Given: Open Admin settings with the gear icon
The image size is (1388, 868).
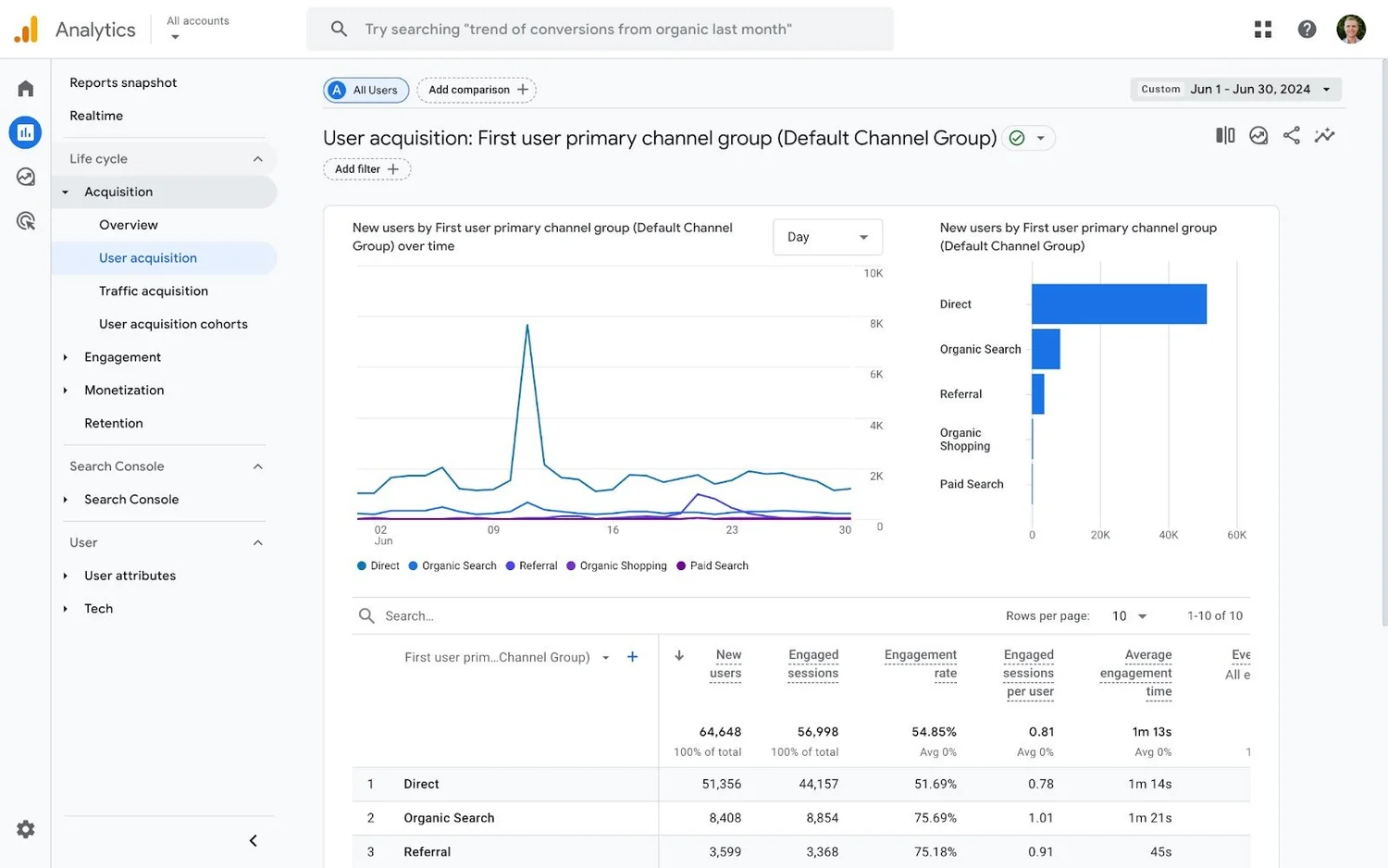Looking at the screenshot, I should click(25, 829).
